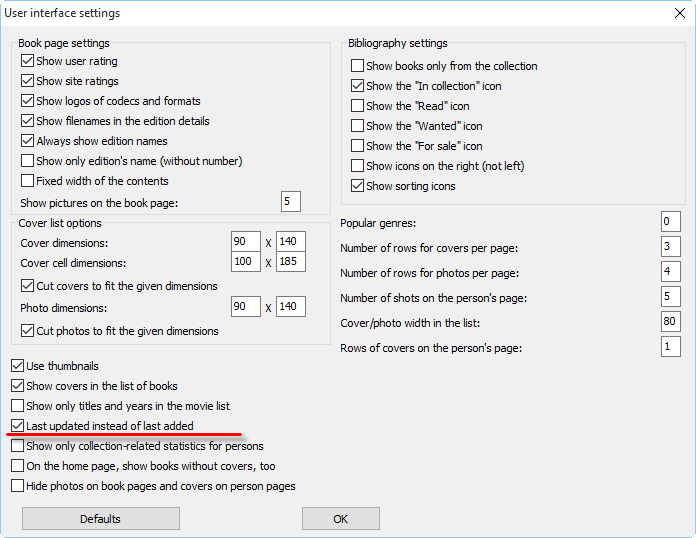Click the Defaults button
This screenshot has width=696, height=538.
101,518
